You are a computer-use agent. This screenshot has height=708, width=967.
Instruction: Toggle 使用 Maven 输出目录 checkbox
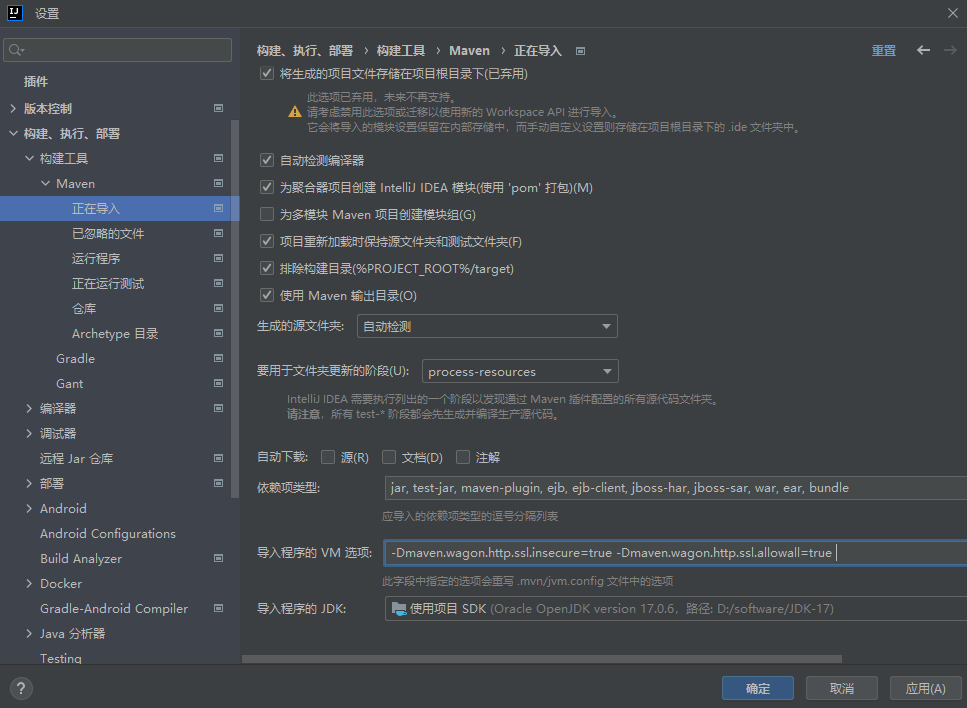tap(266, 295)
